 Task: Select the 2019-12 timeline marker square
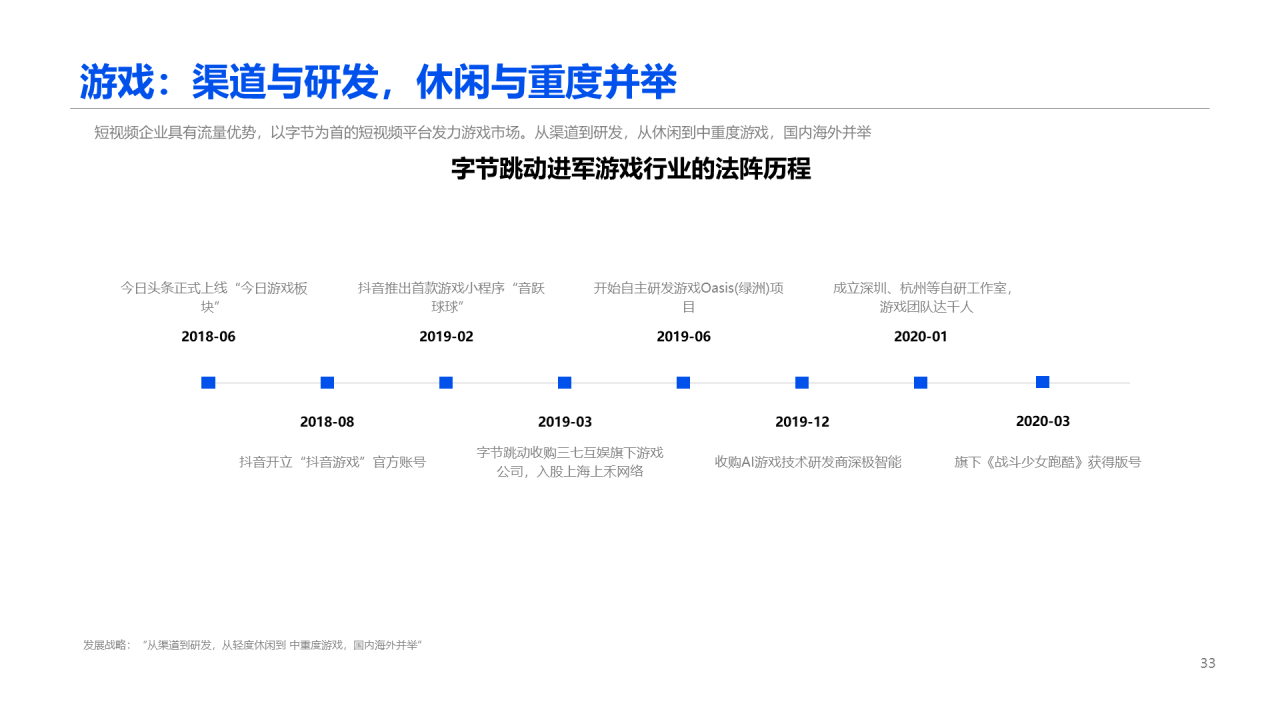click(802, 382)
